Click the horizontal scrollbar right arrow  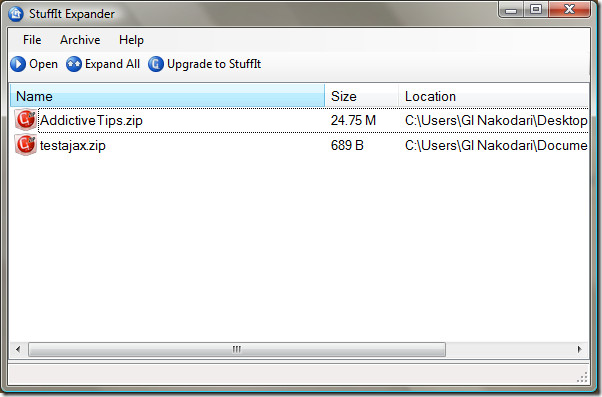pyautogui.click(x=580, y=349)
